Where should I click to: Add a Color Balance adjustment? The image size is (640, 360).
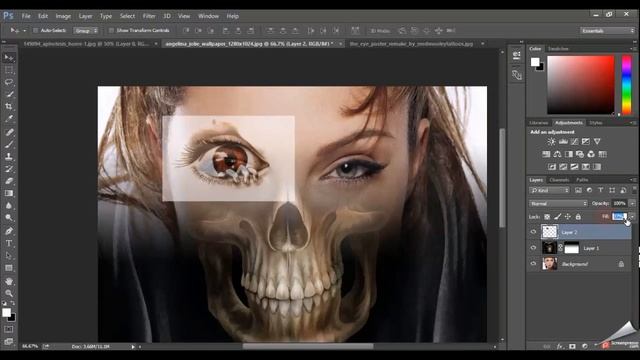point(557,154)
